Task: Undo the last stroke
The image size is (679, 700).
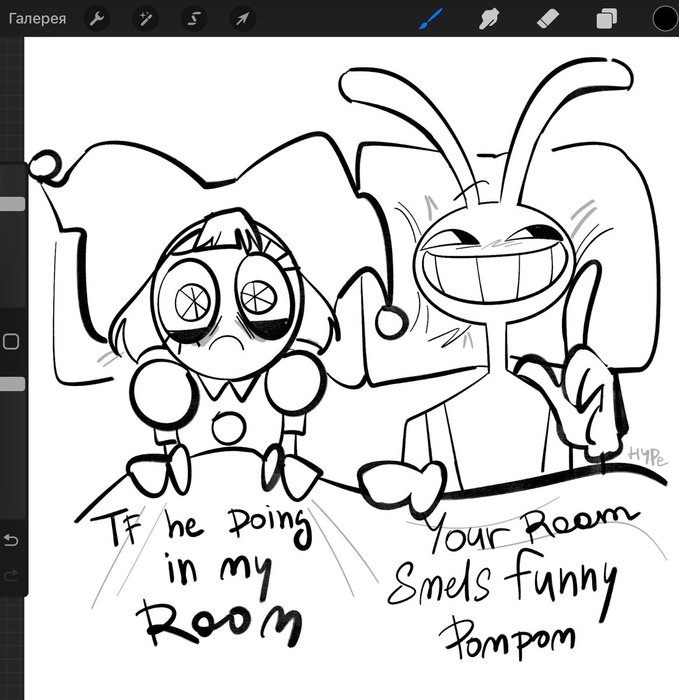Action: pos(11,541)
